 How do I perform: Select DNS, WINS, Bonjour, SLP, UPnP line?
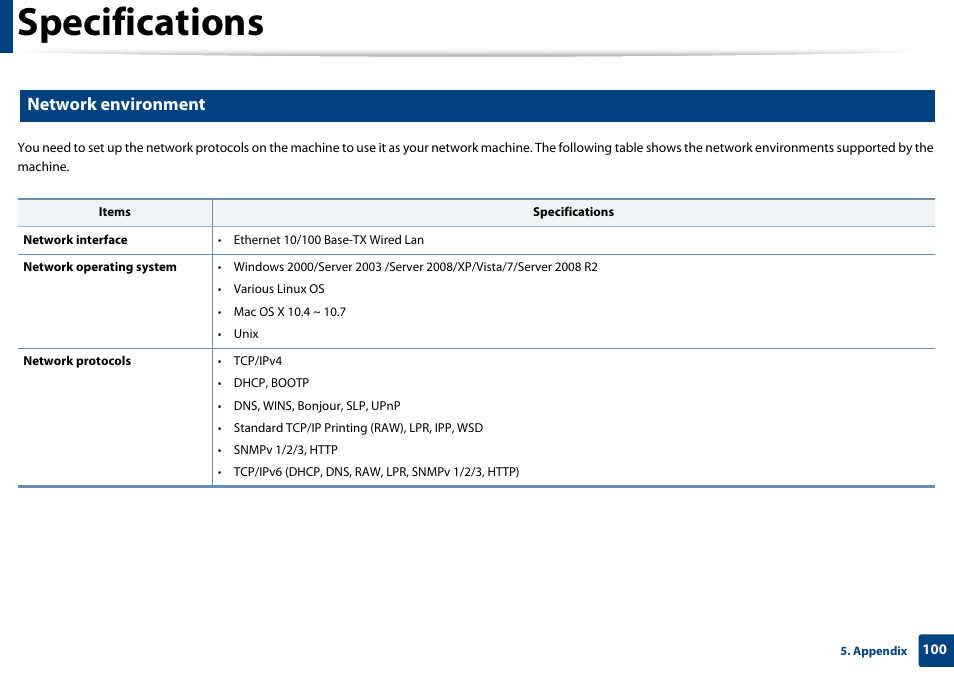click(x=317, y=405)
